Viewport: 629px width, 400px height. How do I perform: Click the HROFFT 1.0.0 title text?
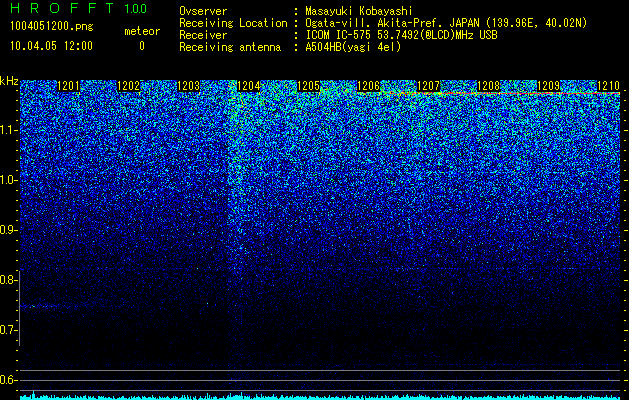tap(78, 8)
